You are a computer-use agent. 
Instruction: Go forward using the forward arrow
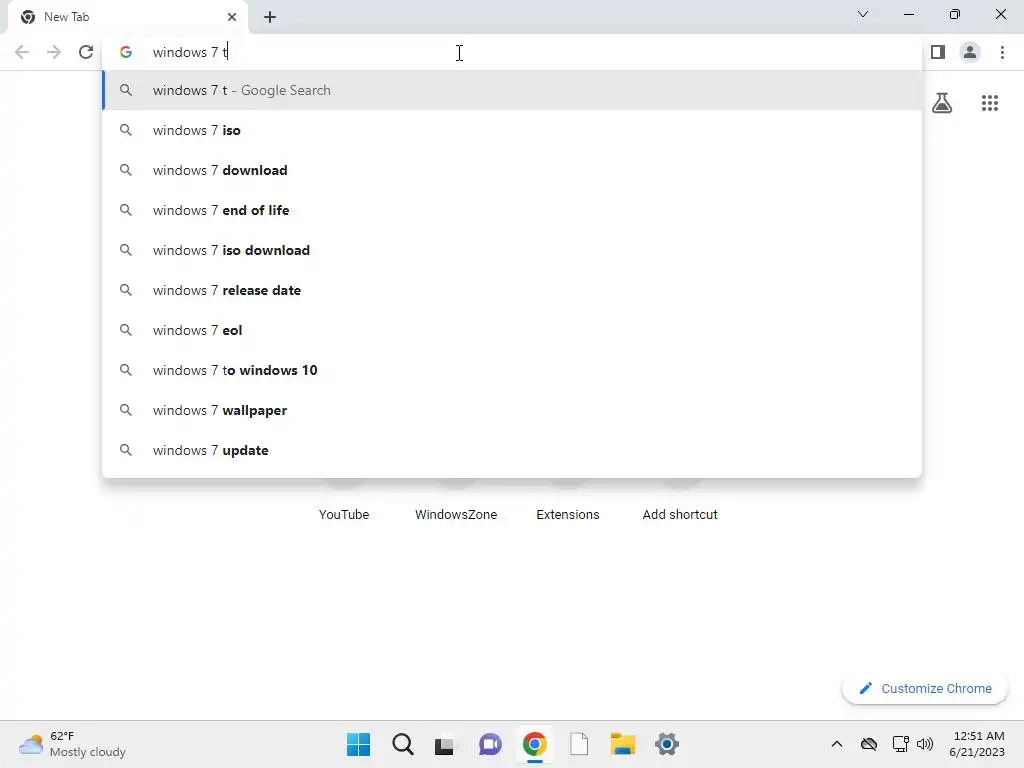(54, 52)
